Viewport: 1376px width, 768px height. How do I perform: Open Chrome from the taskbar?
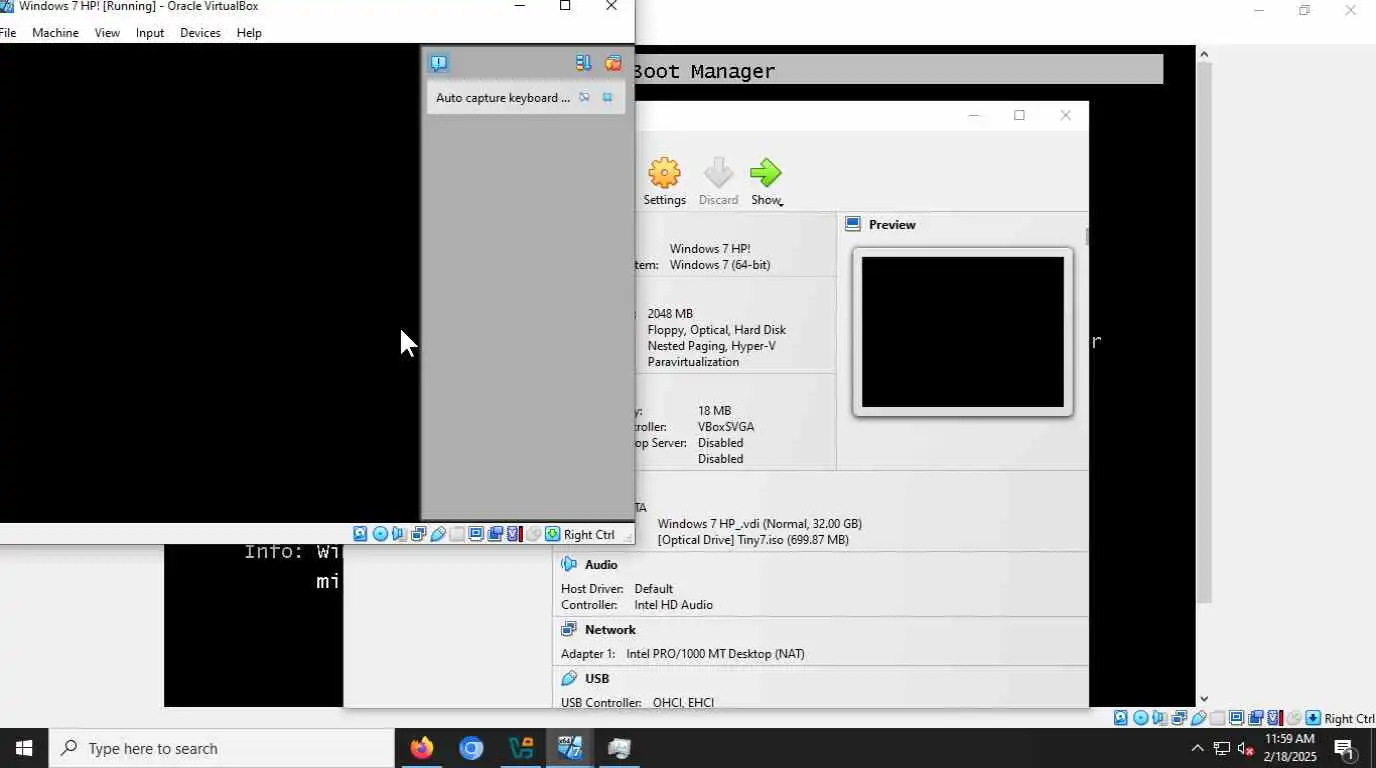click(x=471, y=748)
